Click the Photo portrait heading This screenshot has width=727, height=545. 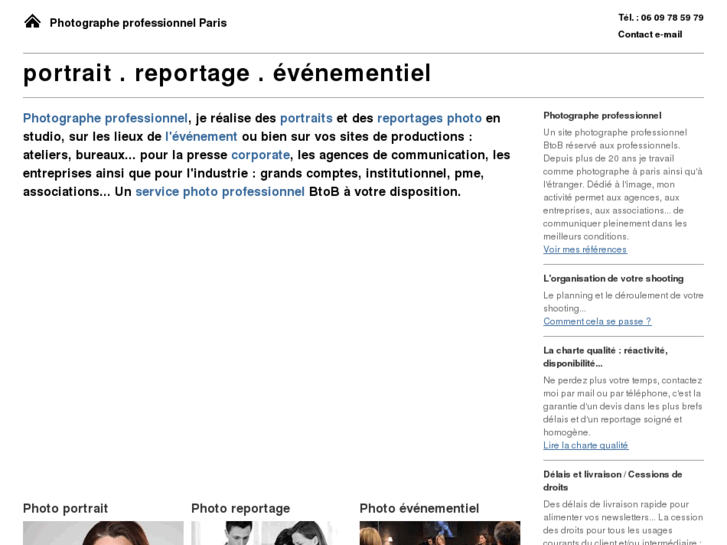click(65, 508)
